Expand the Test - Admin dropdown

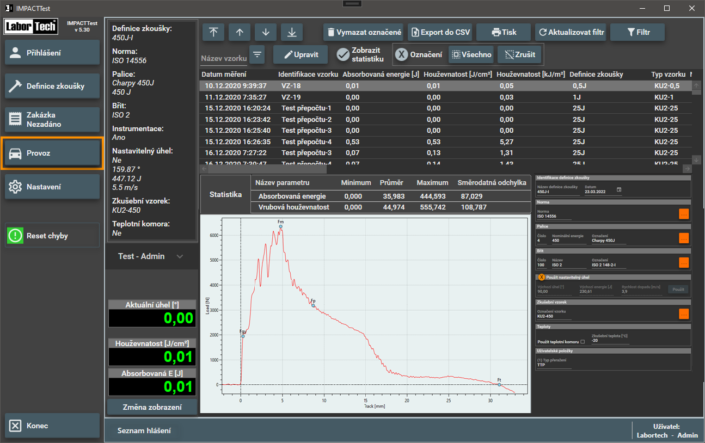pos(152,256)
